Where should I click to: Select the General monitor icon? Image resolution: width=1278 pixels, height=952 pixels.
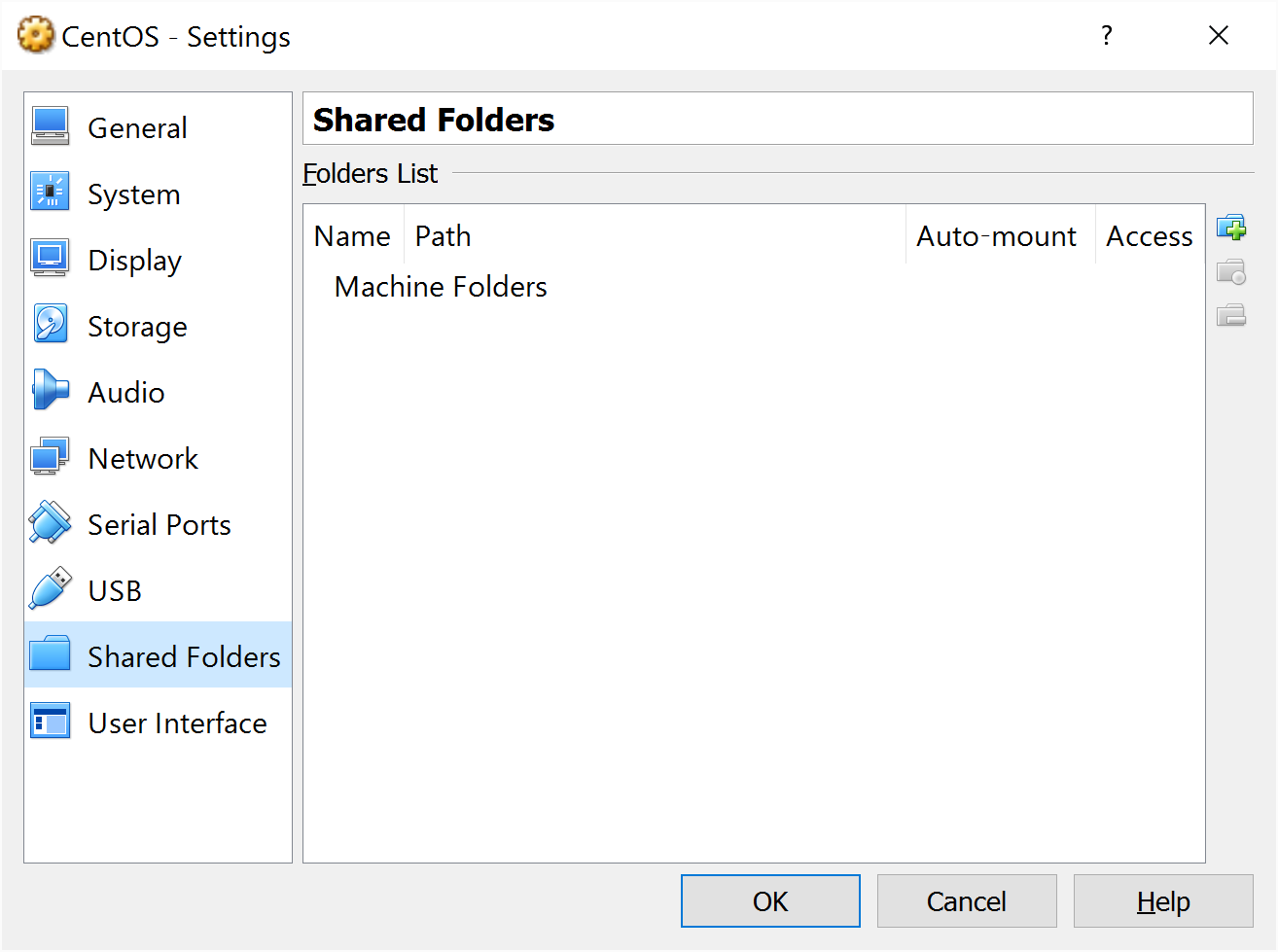click(x=50, y=126)
